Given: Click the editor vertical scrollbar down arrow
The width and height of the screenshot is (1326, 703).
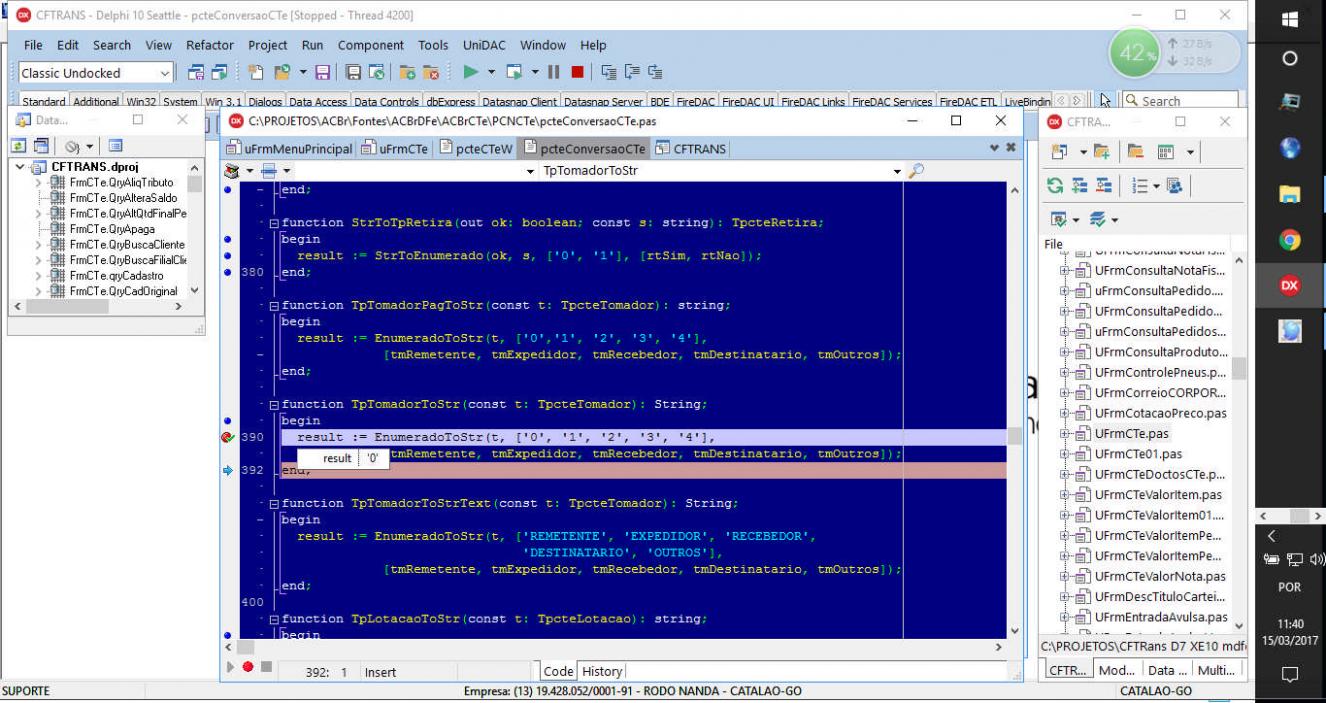Looking at the screenshot, I should (x=1016, y=632).
